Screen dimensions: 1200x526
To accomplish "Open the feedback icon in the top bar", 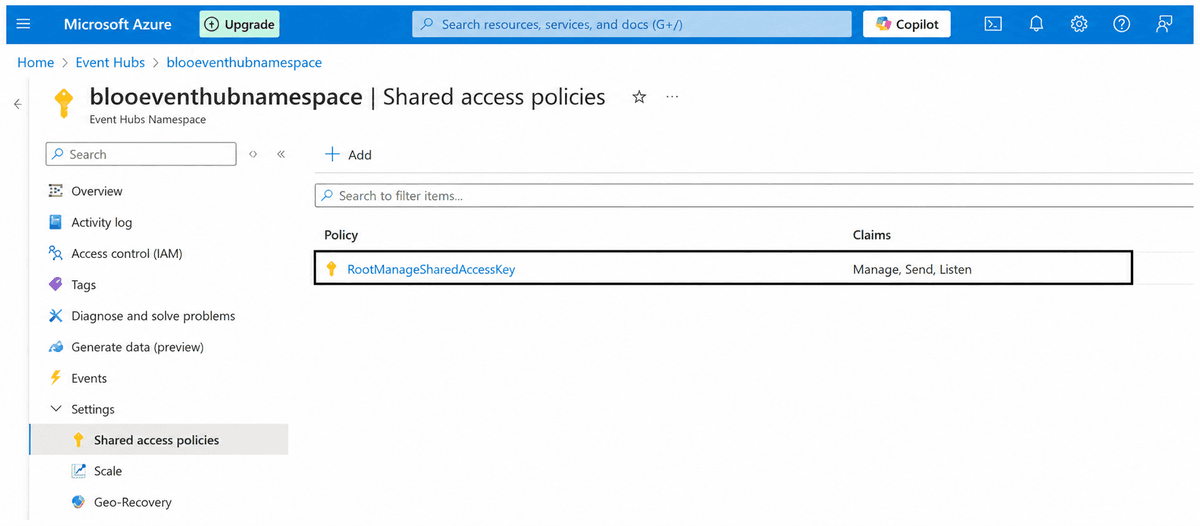I will coord(1164,24).
